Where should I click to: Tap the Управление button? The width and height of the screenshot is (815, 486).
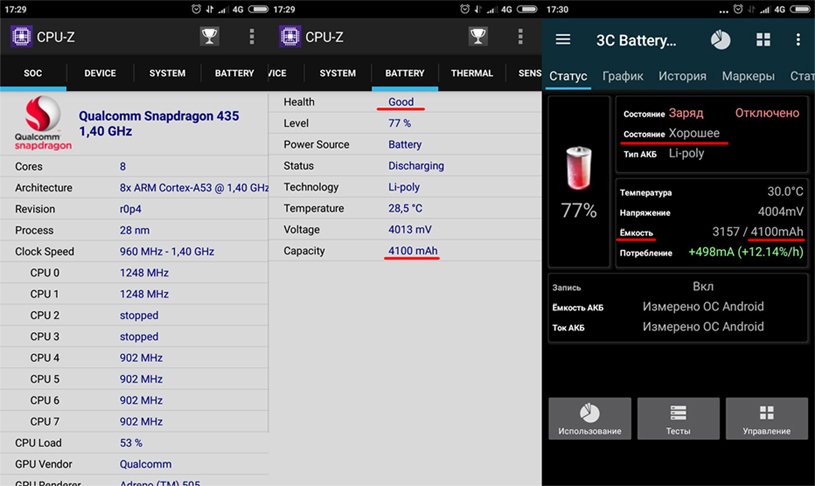point(767,419)
